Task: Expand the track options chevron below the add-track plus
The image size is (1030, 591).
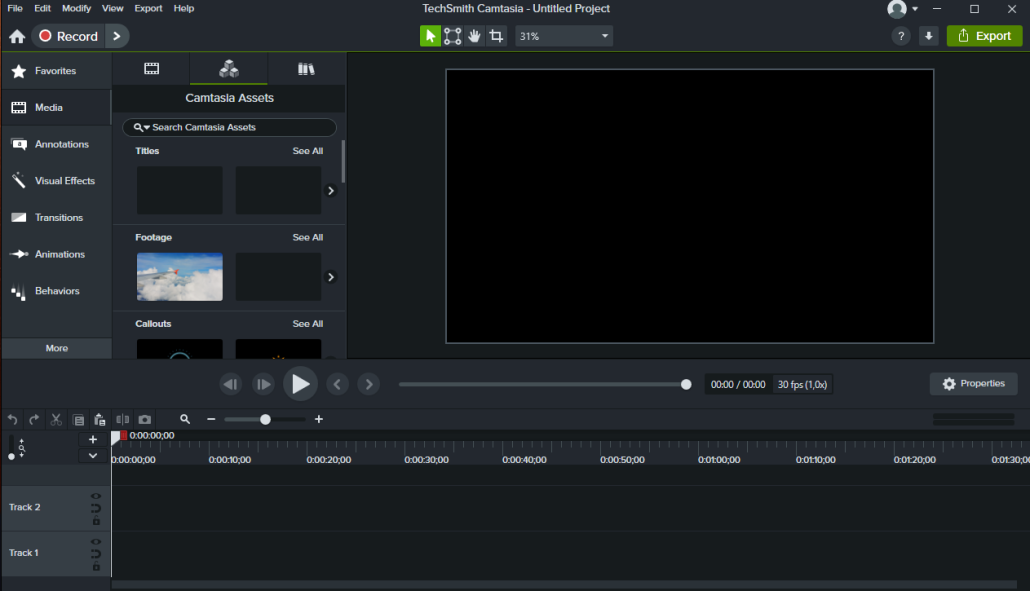Action: 93,455
